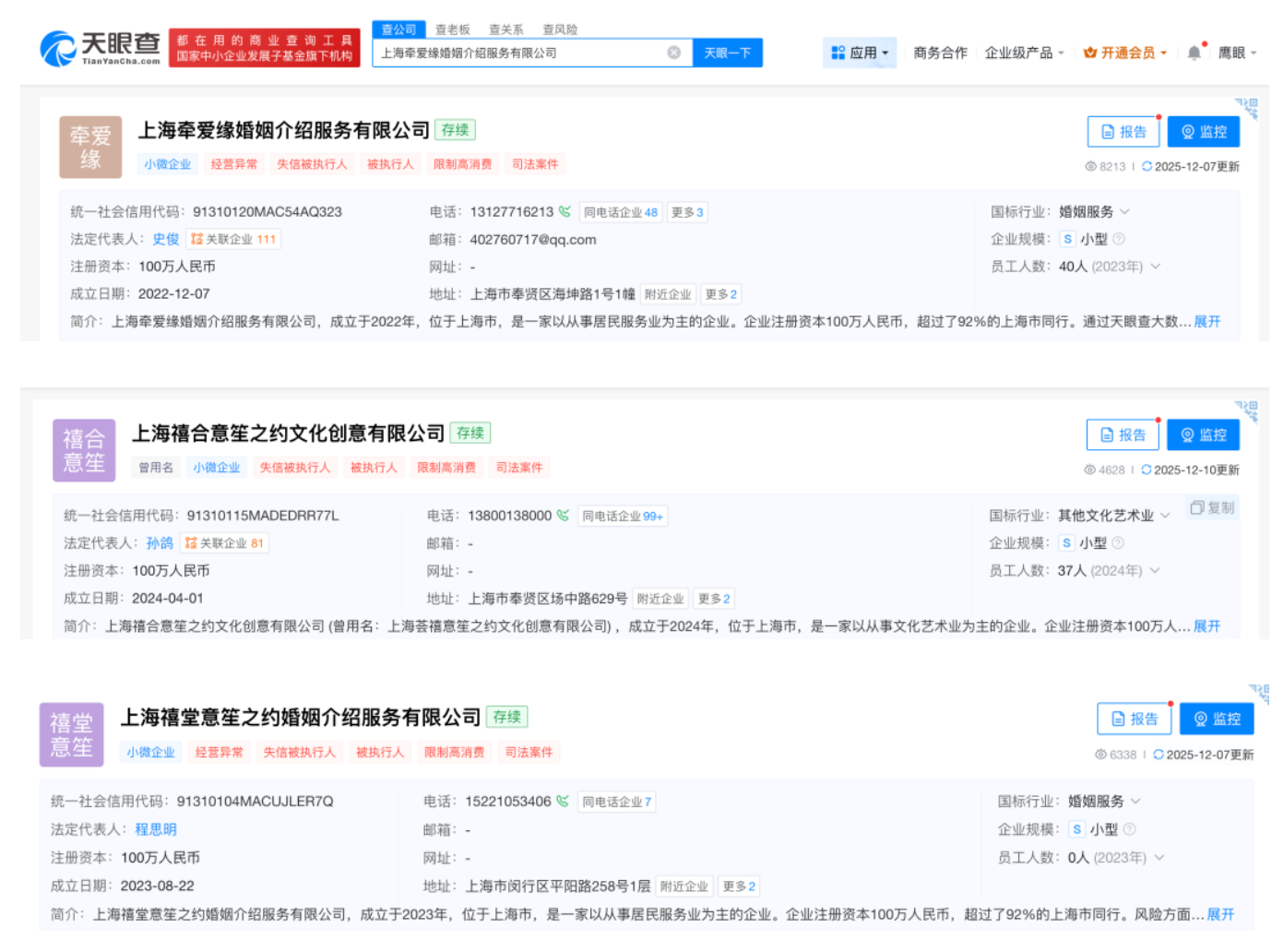Switch to the 查老板 tab
This screenshot has width=1284, height=952.
[x=452, y=30]
